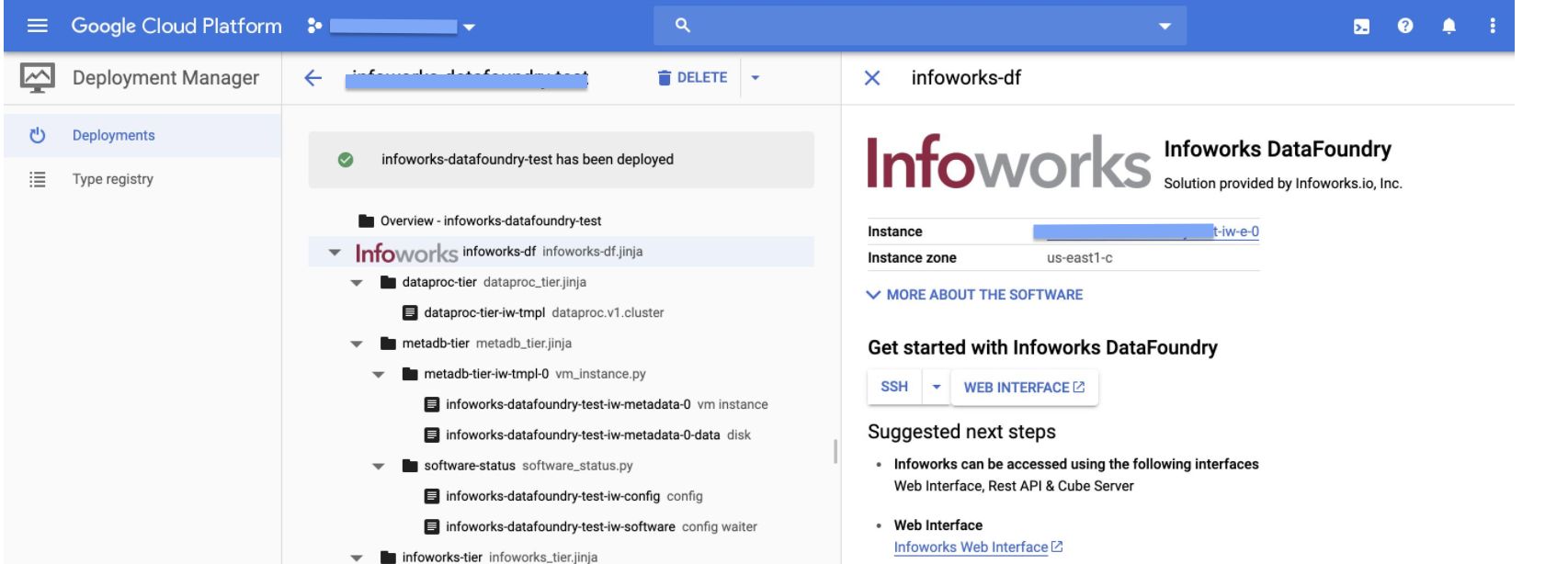Click the large Infoworks logo in details
This screenshot has height=564, width=1568.
coord(1008,161)
